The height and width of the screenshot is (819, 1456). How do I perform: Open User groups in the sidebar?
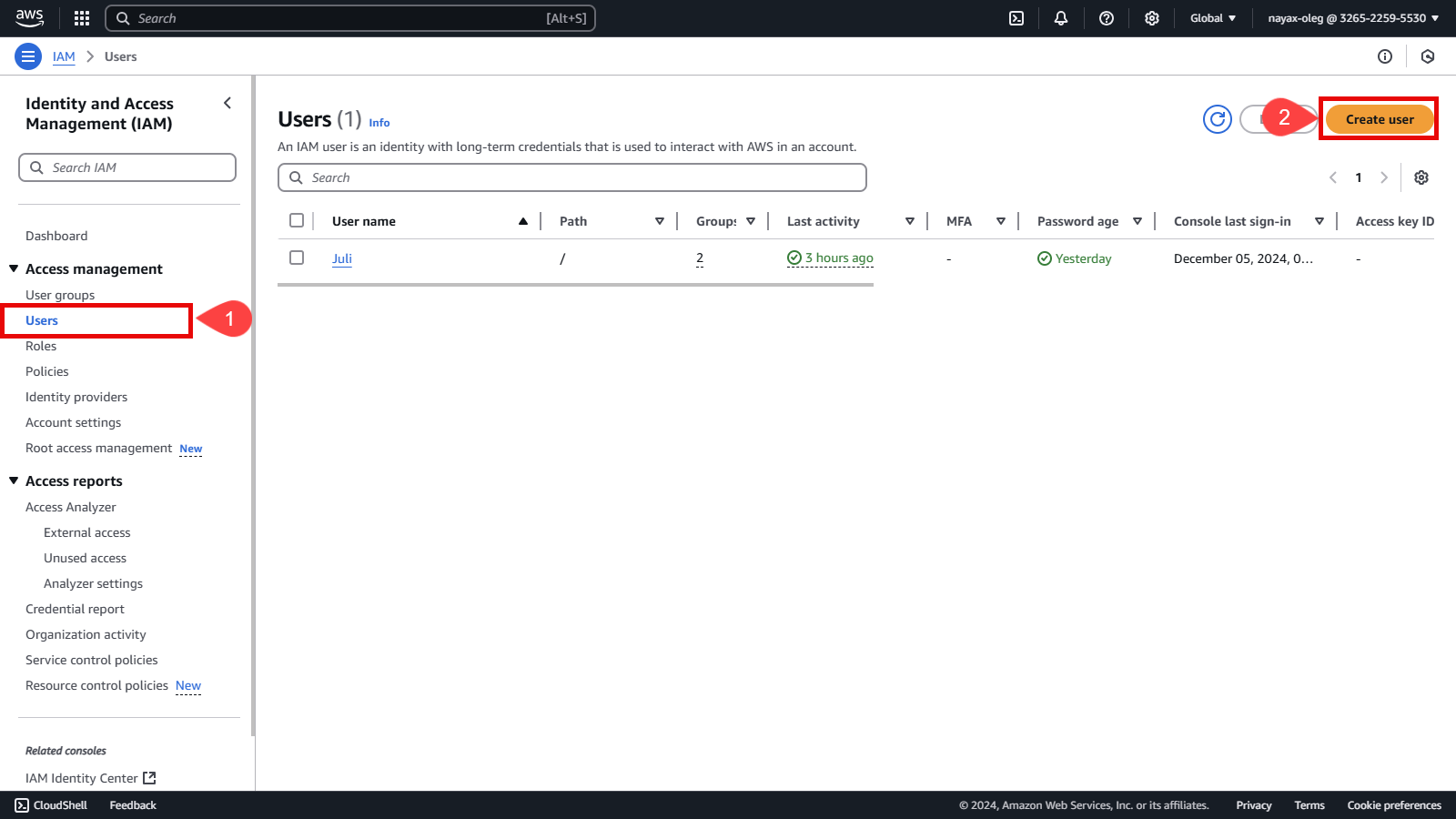(60, 295)
